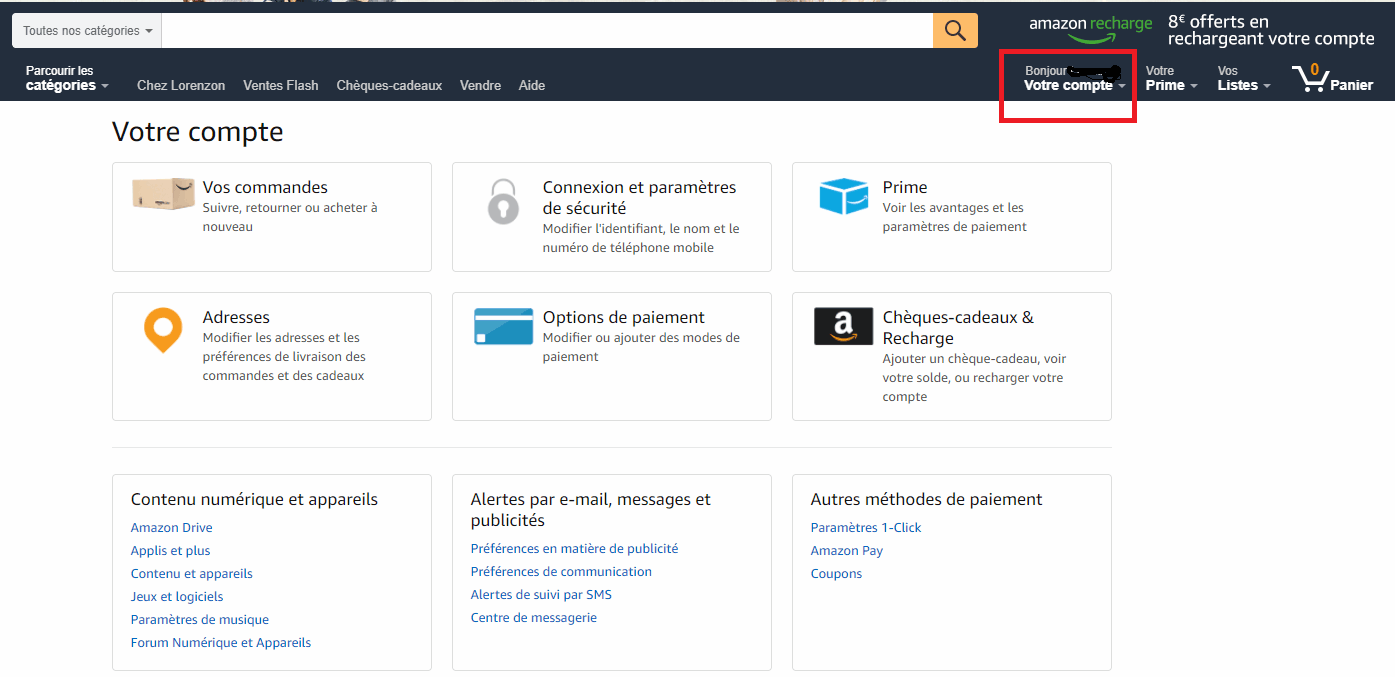The image size is (1395, 677).
Task: Click the security padlock icon
Action: pos(503,201)
